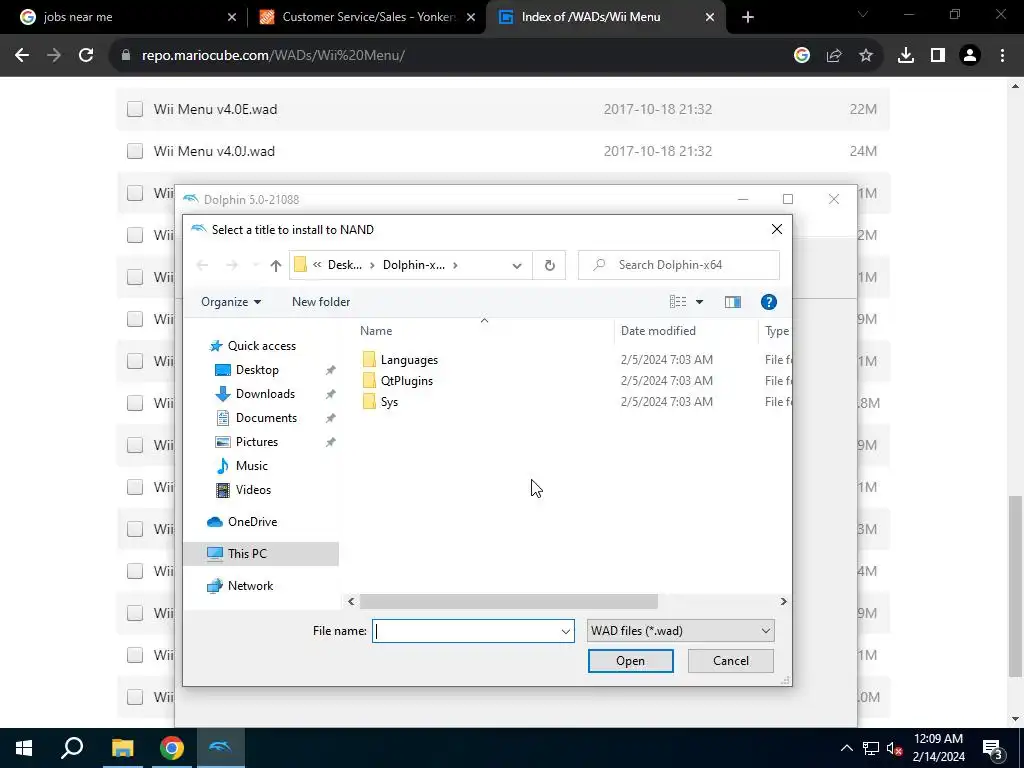Close the NAND install file dialog
The width and height of the screenshot is (1024, 768).
coord(776,229)
